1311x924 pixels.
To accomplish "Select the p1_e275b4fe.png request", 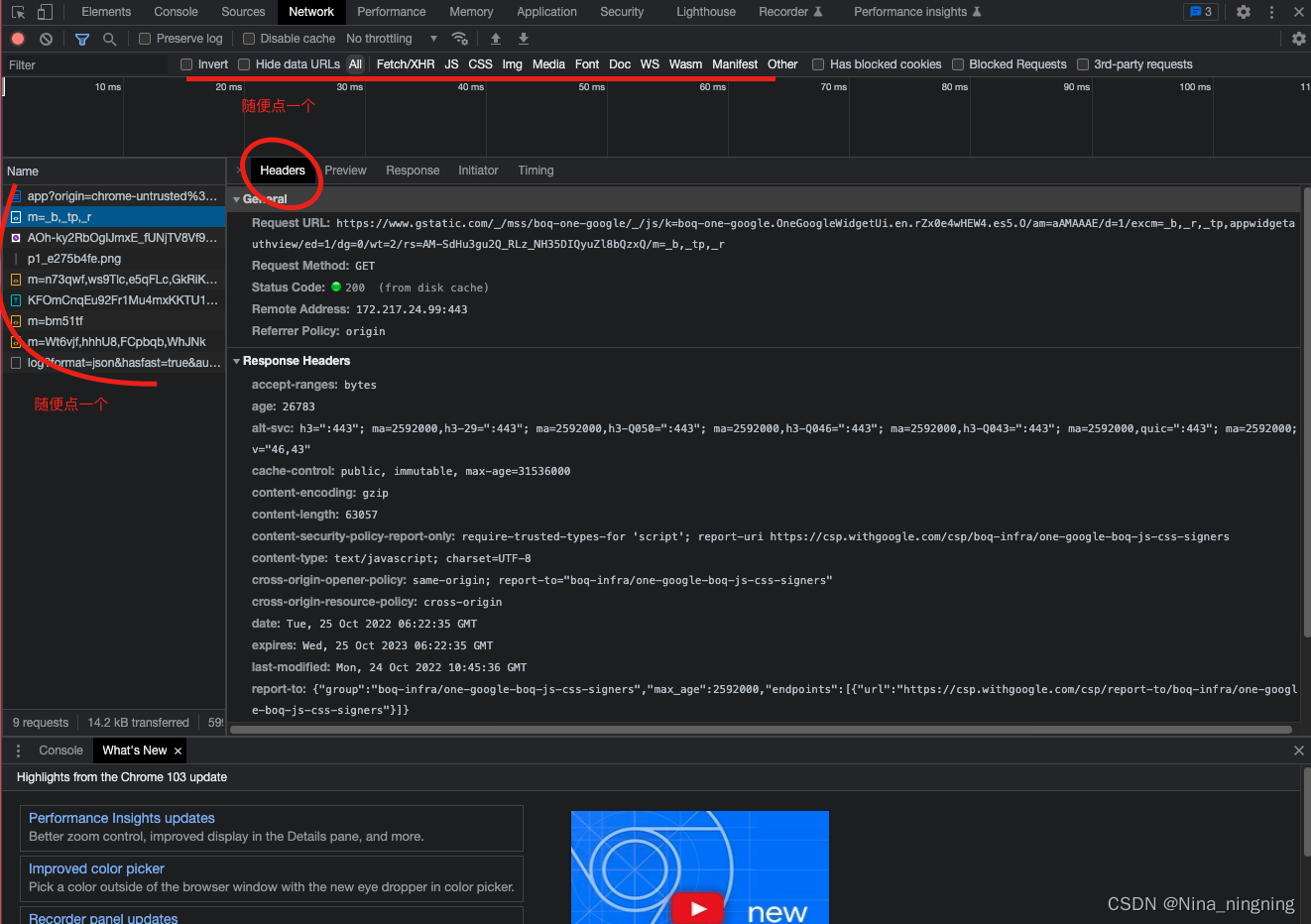I will (114, 259).
